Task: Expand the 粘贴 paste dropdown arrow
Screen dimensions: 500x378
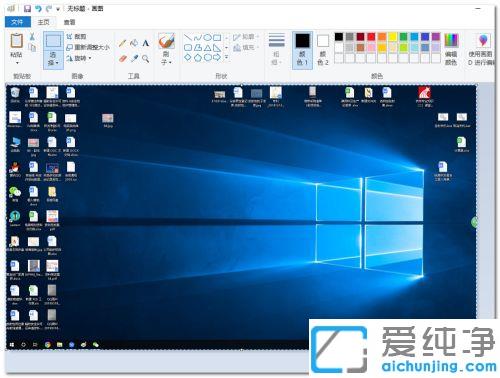Action: pos(17,63)
